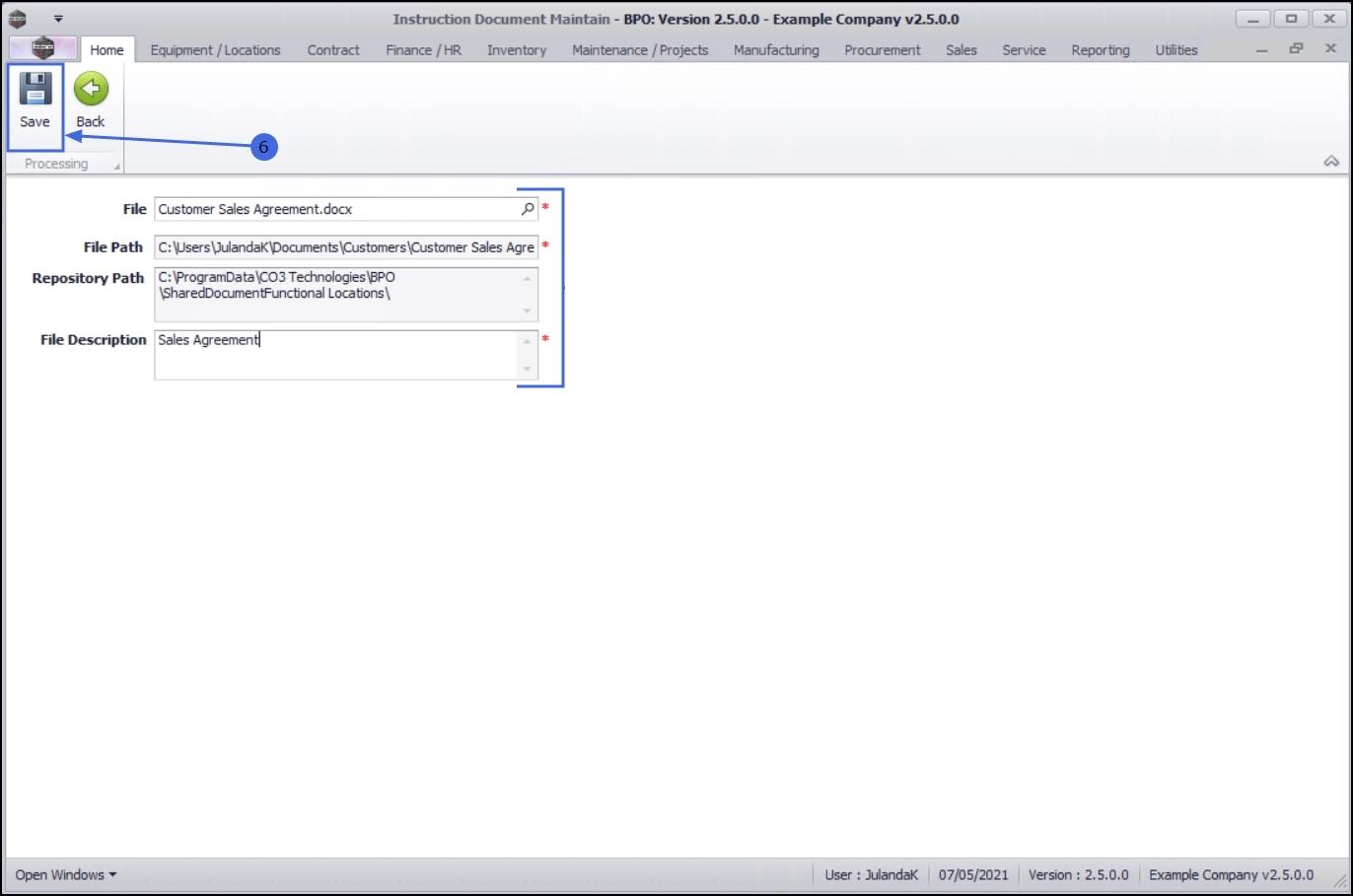
Task: Minimize the inner document window
Action: click(1261, 49)
